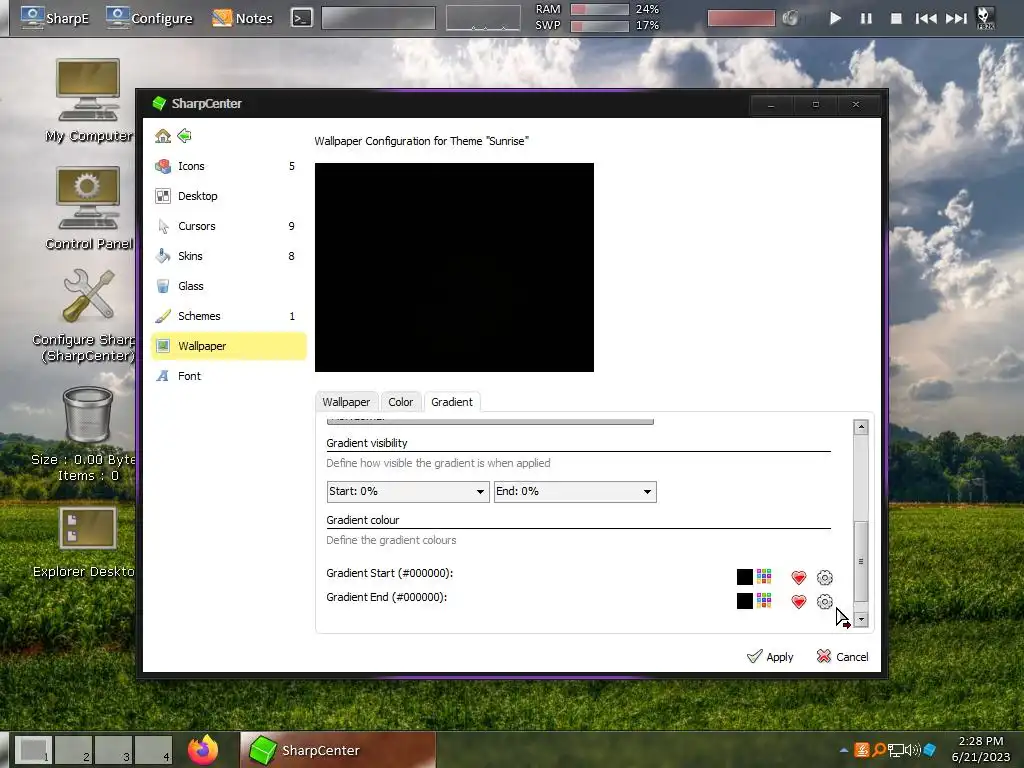
Task: Click the gradient panel scrollbar thumb
Action: tap(861, 562)
